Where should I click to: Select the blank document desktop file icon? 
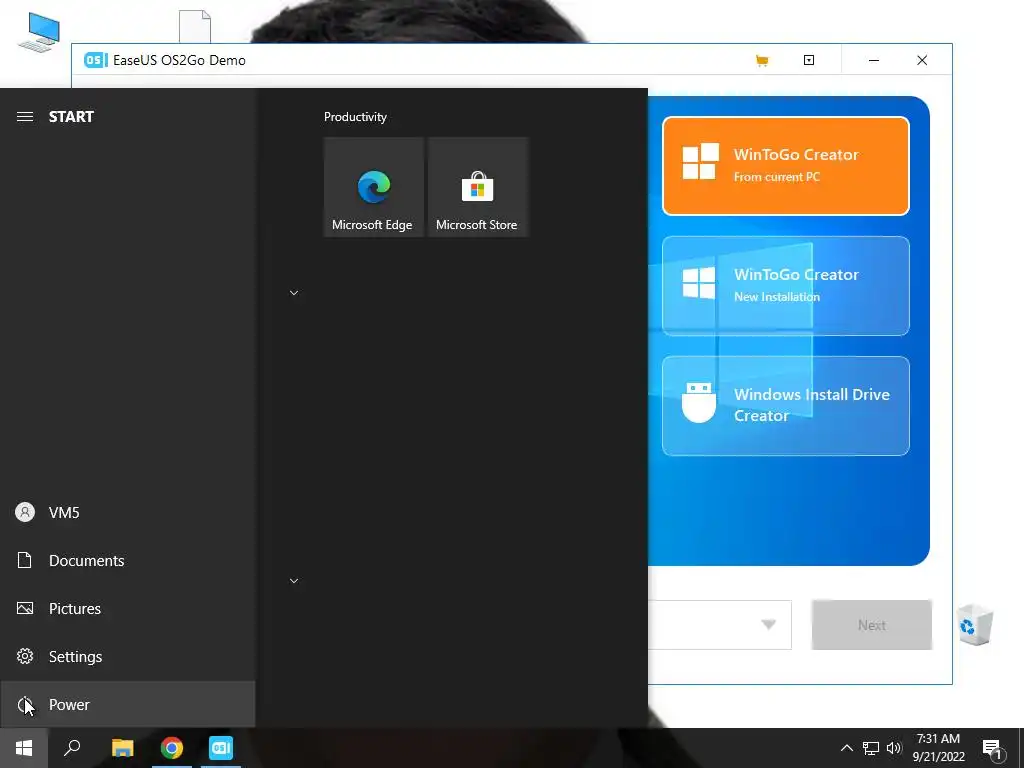(x=195, y=26)
